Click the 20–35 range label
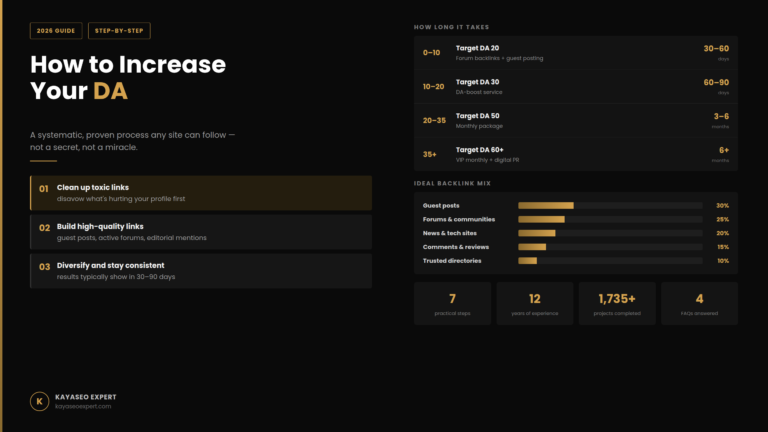 (x=434, y=120)
